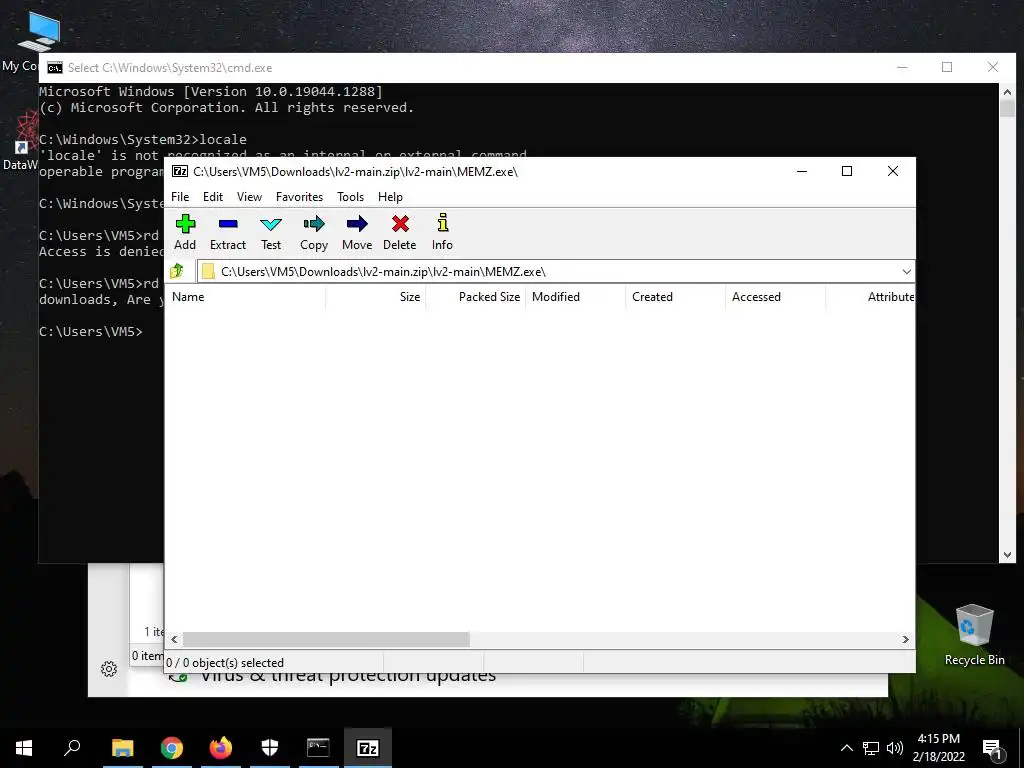
Task: Go up one folder level in 7-Zip
Action: click(176, 271)
